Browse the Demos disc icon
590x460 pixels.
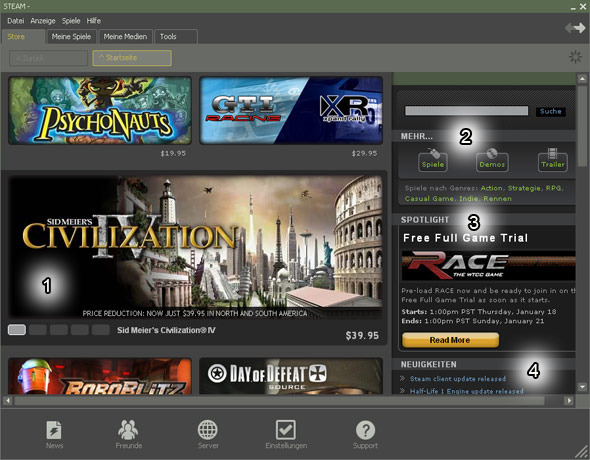click(x=492, y=160)
